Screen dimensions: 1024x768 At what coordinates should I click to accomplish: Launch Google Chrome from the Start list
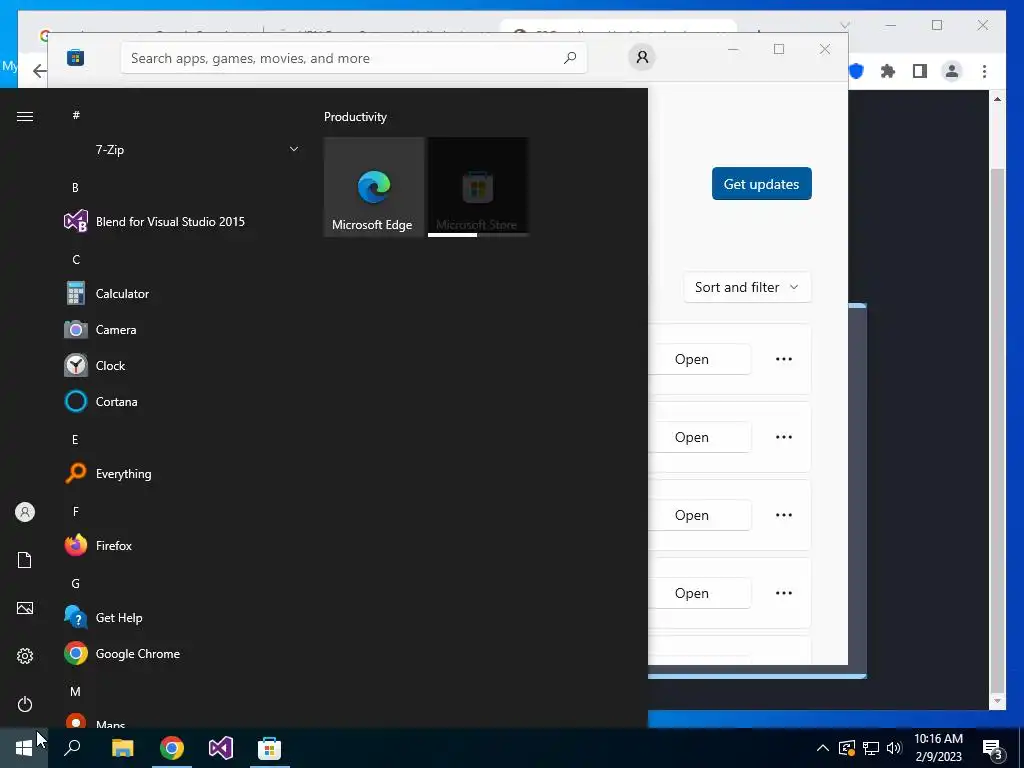pos(122,653)
